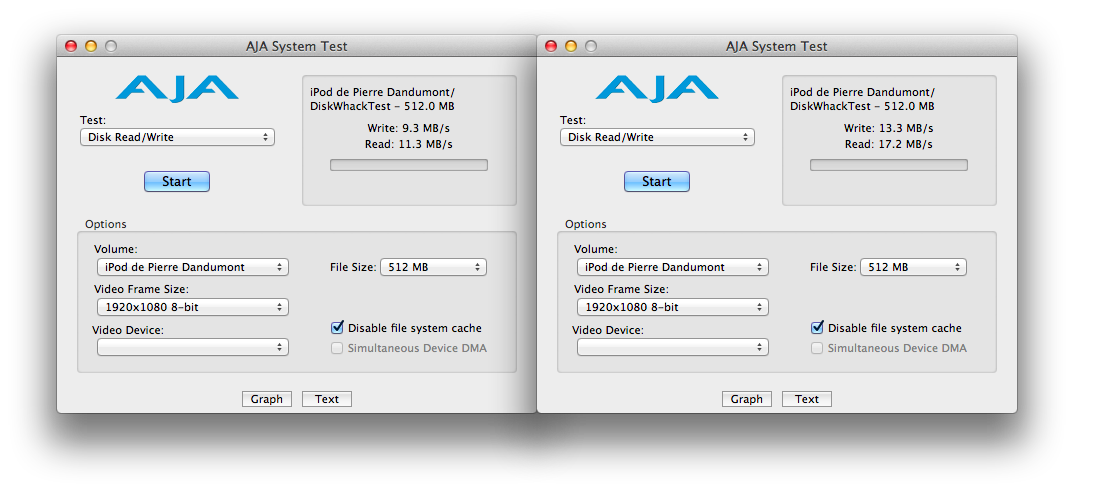Click progress bar under 11.3 MB/s read result
Viewport: 1093px width, 492px height.
[x=409, y=165]
